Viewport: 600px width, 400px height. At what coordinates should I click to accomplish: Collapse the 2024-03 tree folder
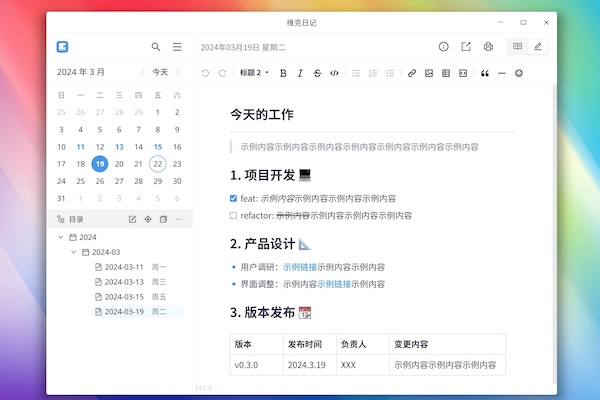tap(72, 252)
